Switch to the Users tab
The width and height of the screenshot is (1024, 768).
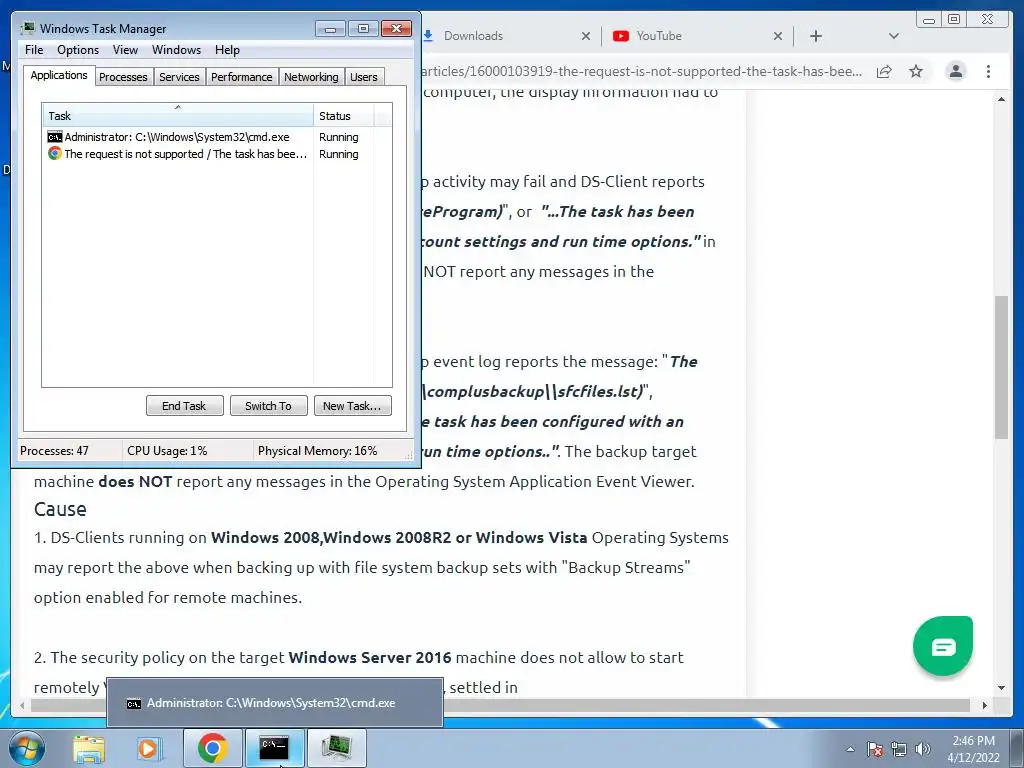(x=364, y=77)
